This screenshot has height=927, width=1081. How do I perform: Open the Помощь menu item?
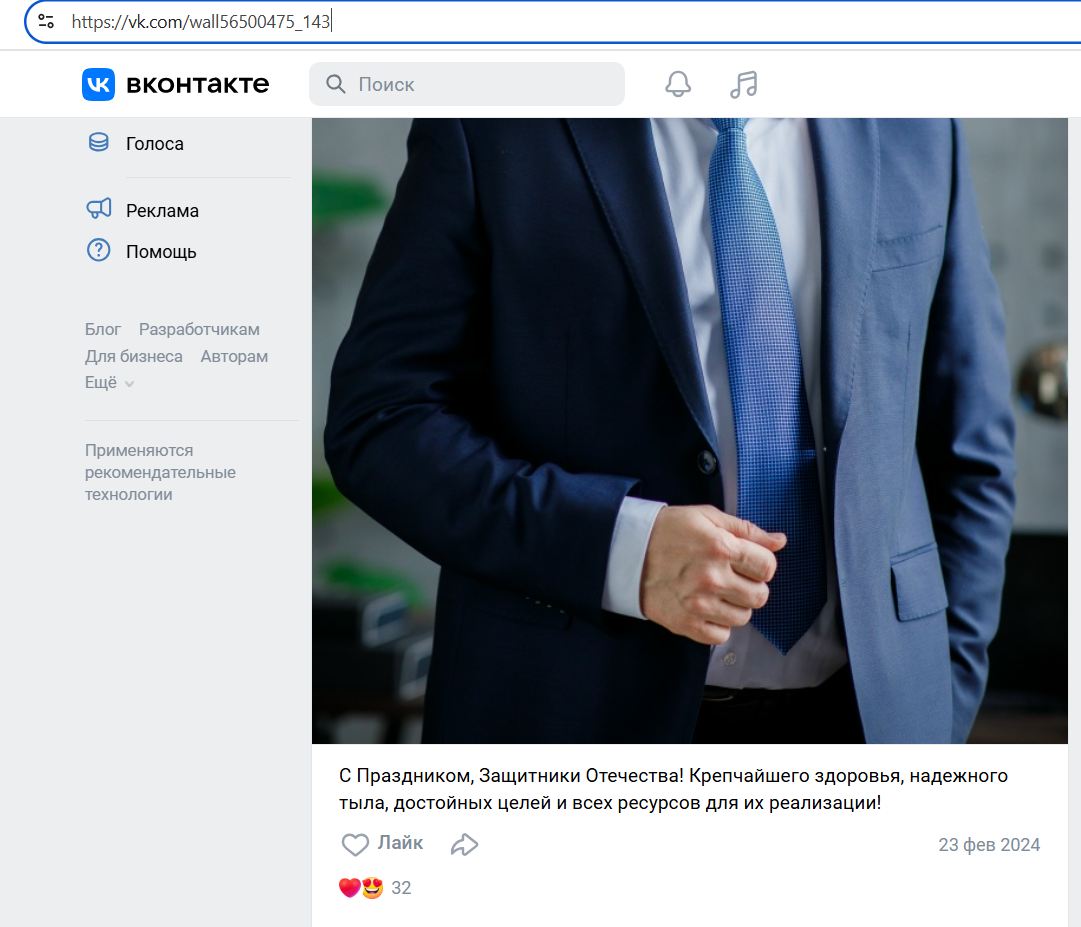pyautogui.click(x=161, y=252)
